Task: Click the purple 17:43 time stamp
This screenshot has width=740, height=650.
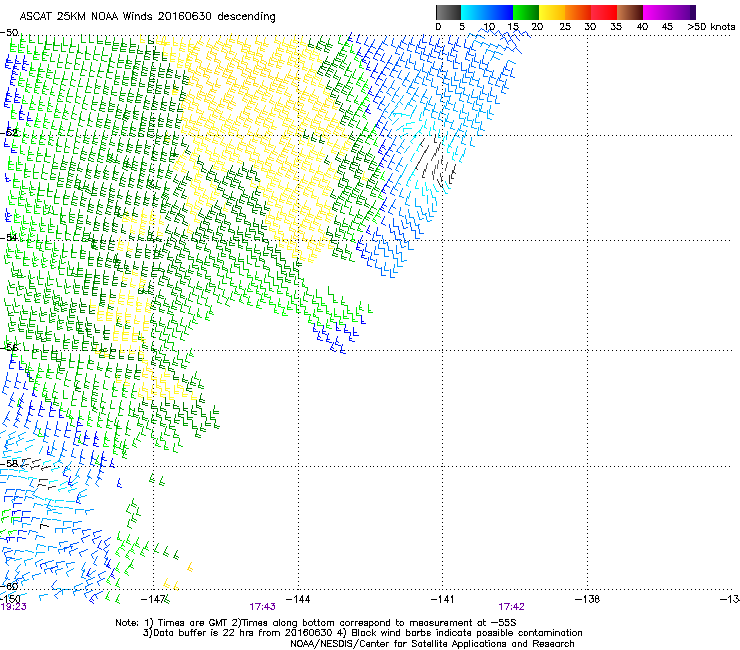Action: (262, 607)
